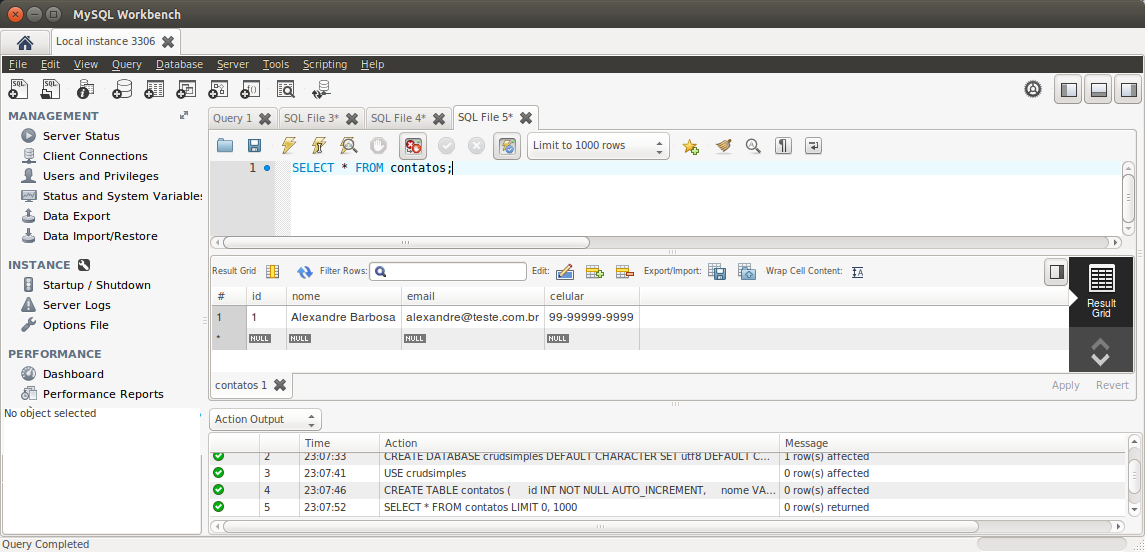The image size is (1145, 552).
Task: Open the home screen tab
Action: point(25,42)
